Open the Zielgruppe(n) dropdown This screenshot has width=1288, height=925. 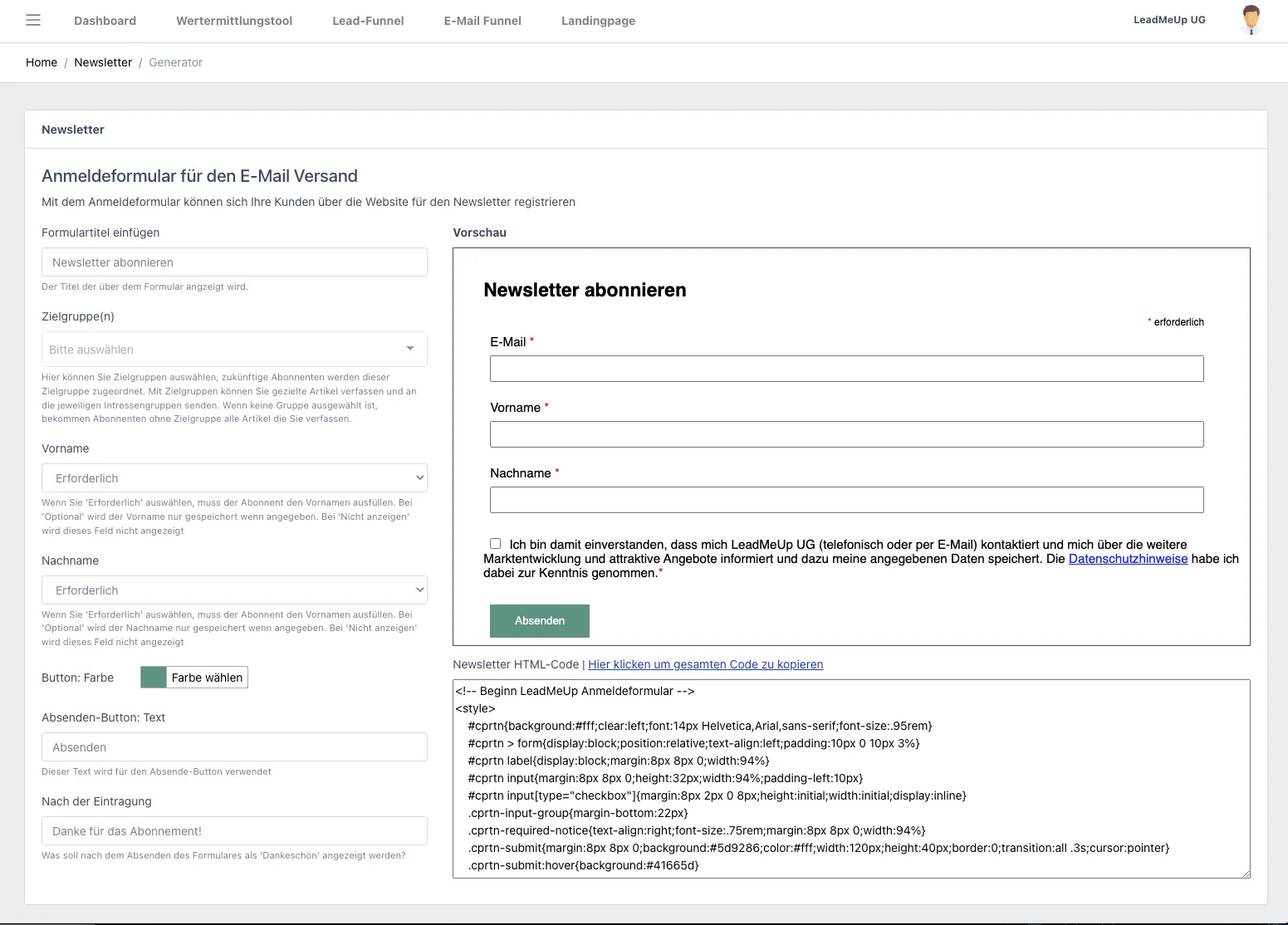coord(234,350)
